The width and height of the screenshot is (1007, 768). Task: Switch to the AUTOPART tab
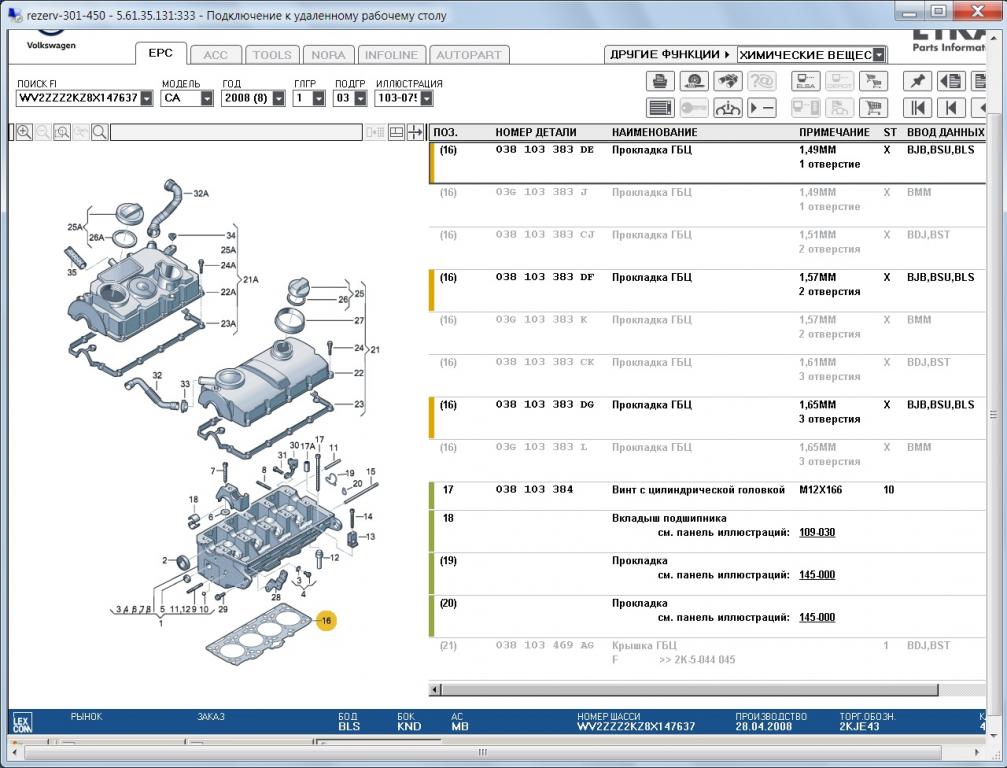[x=469, y=55]
